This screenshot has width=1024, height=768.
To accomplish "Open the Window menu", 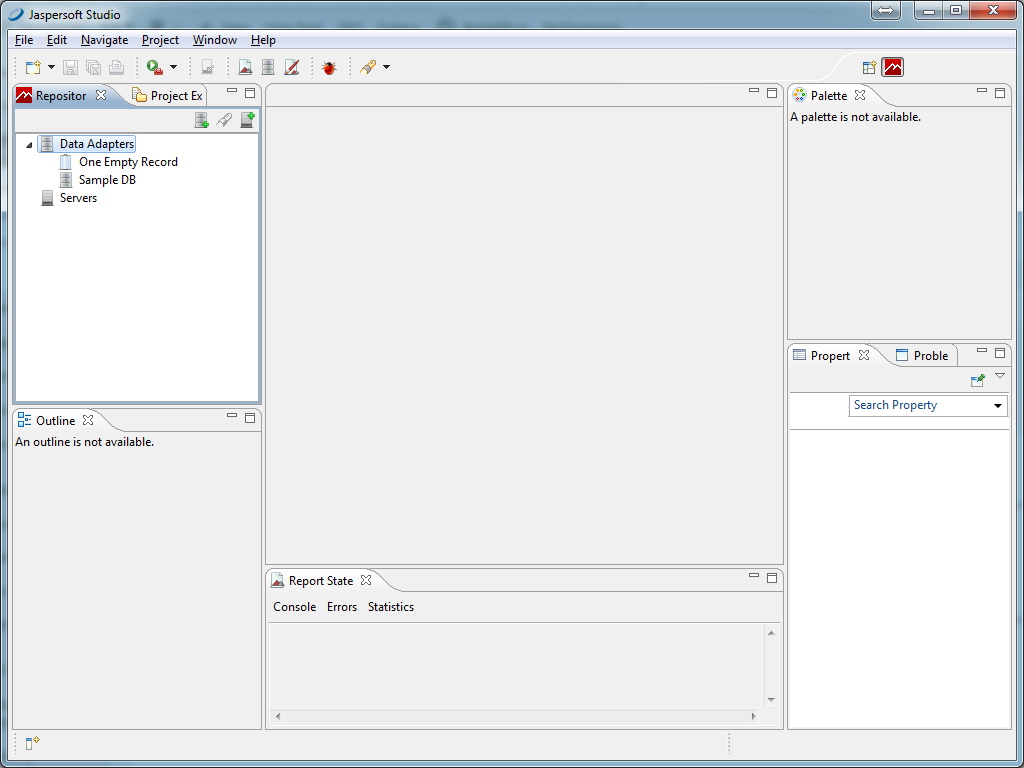I will click(215, 40).
